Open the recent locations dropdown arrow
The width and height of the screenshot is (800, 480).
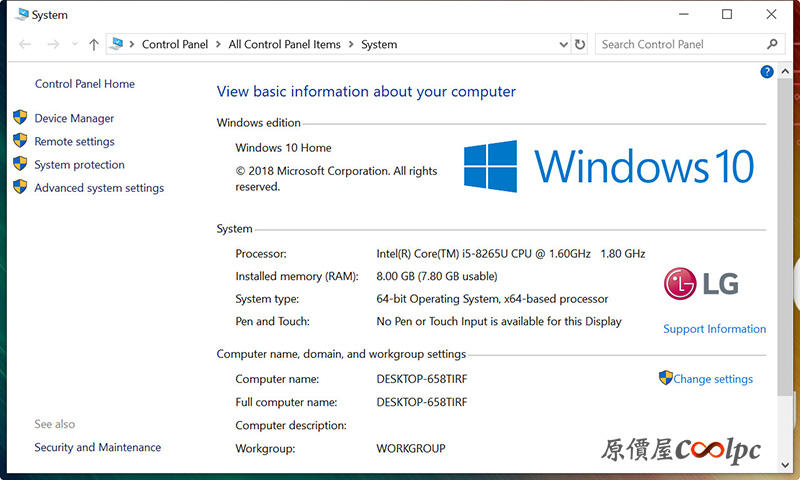74,44
